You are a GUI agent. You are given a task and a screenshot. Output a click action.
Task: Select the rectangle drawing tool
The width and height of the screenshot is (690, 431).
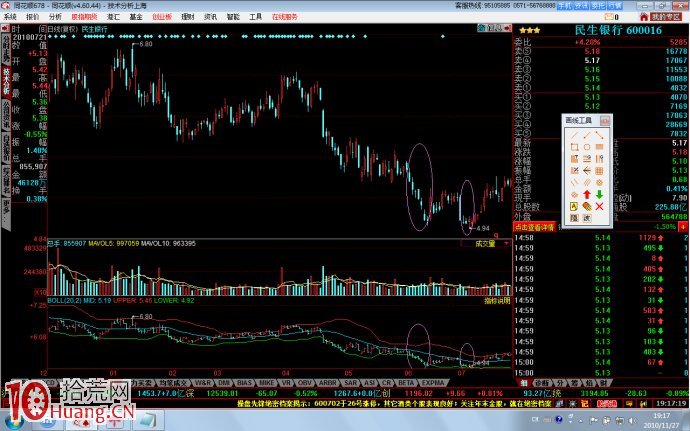[572, 146]
